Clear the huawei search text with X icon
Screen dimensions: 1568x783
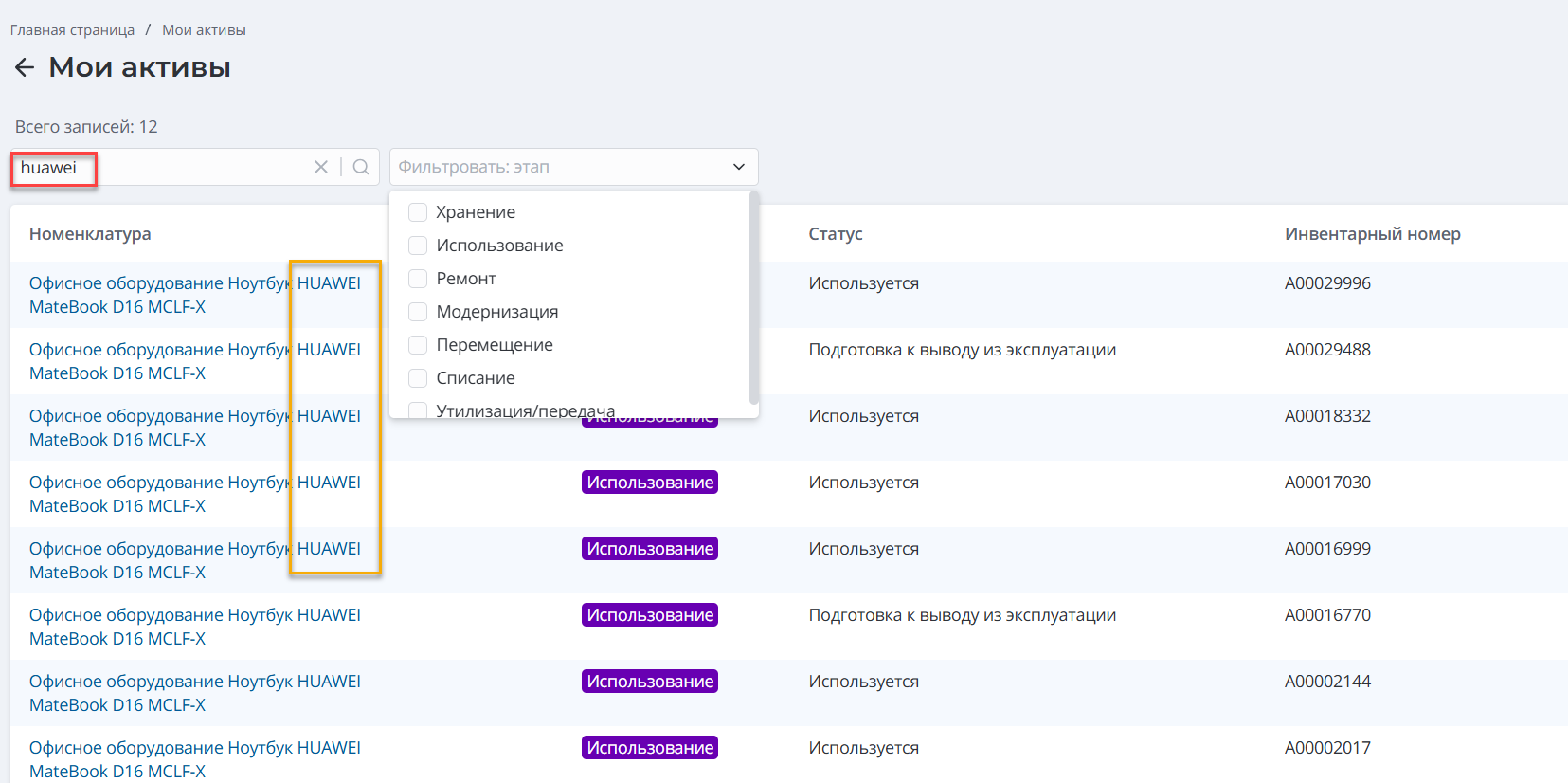tap(321, 167)
